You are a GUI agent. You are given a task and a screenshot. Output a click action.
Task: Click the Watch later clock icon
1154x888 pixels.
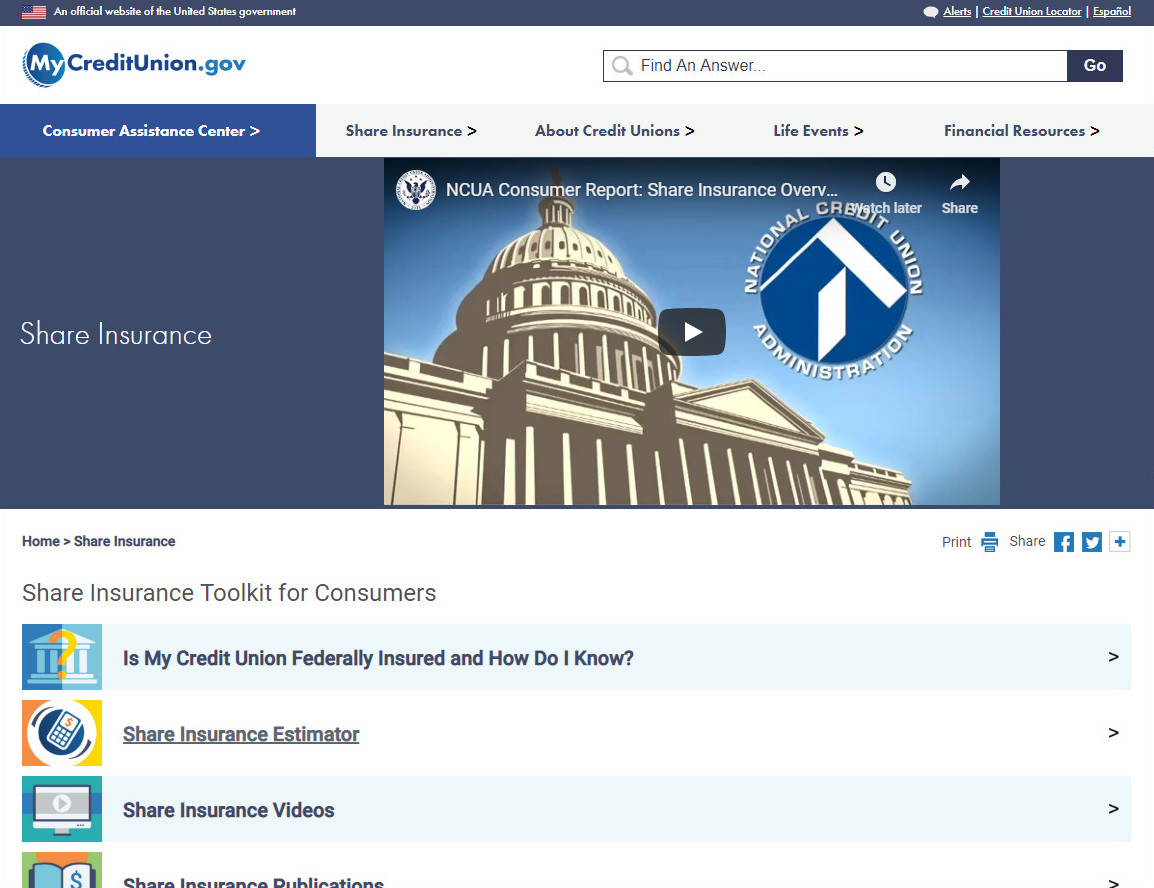coord(886,182)
